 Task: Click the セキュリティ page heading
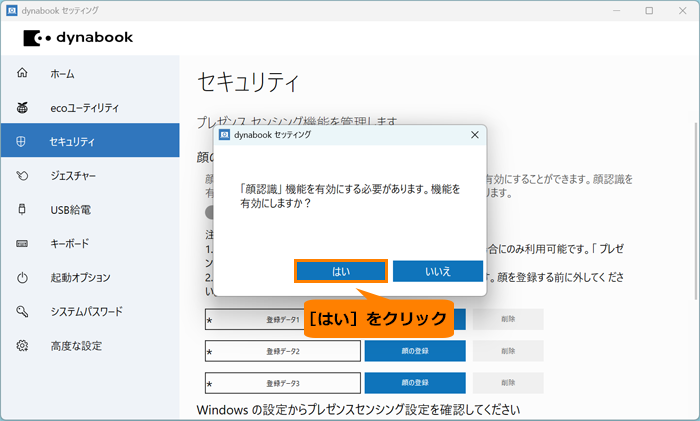[248, 82]
